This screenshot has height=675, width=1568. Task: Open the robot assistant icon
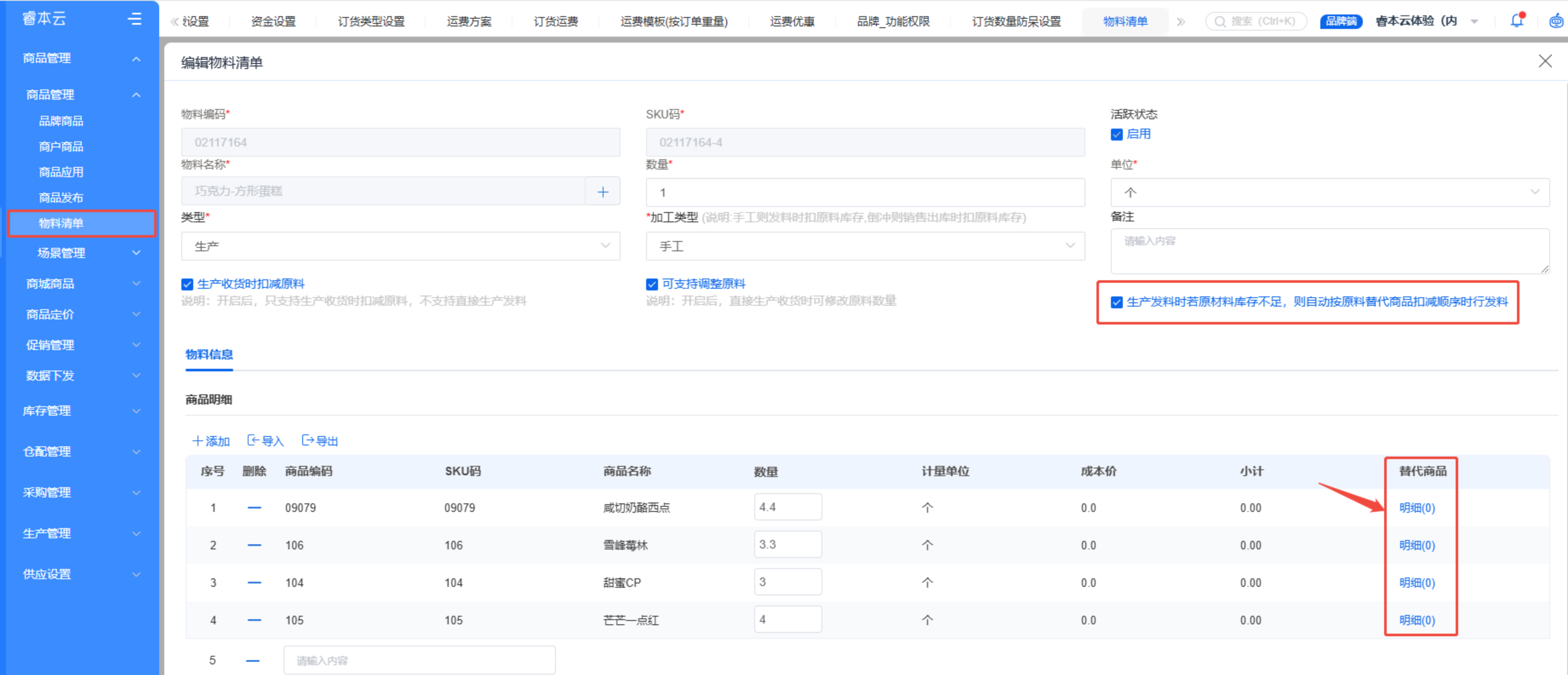[1556, 21]
